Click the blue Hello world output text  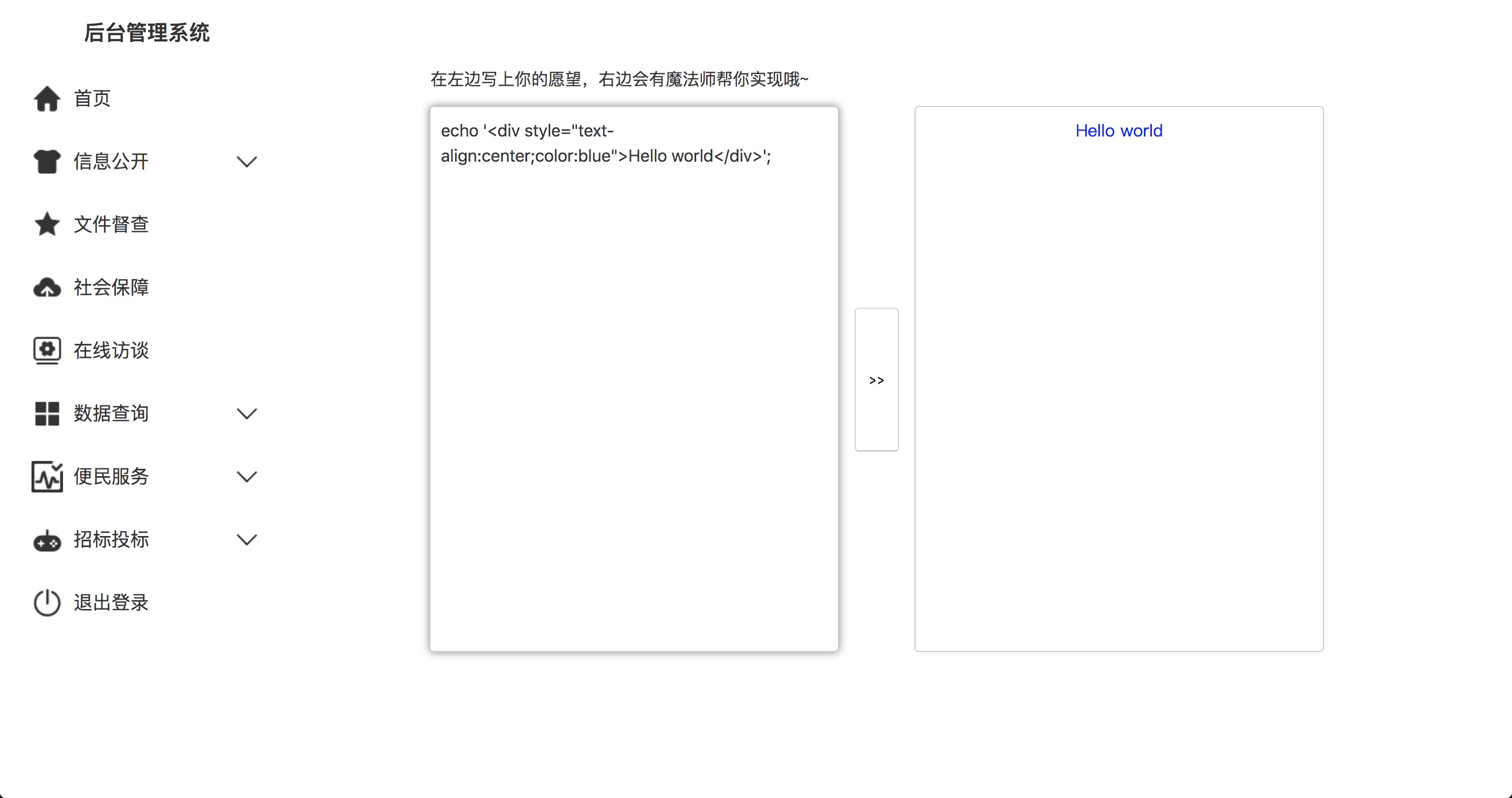click(x=1119, y=131)
